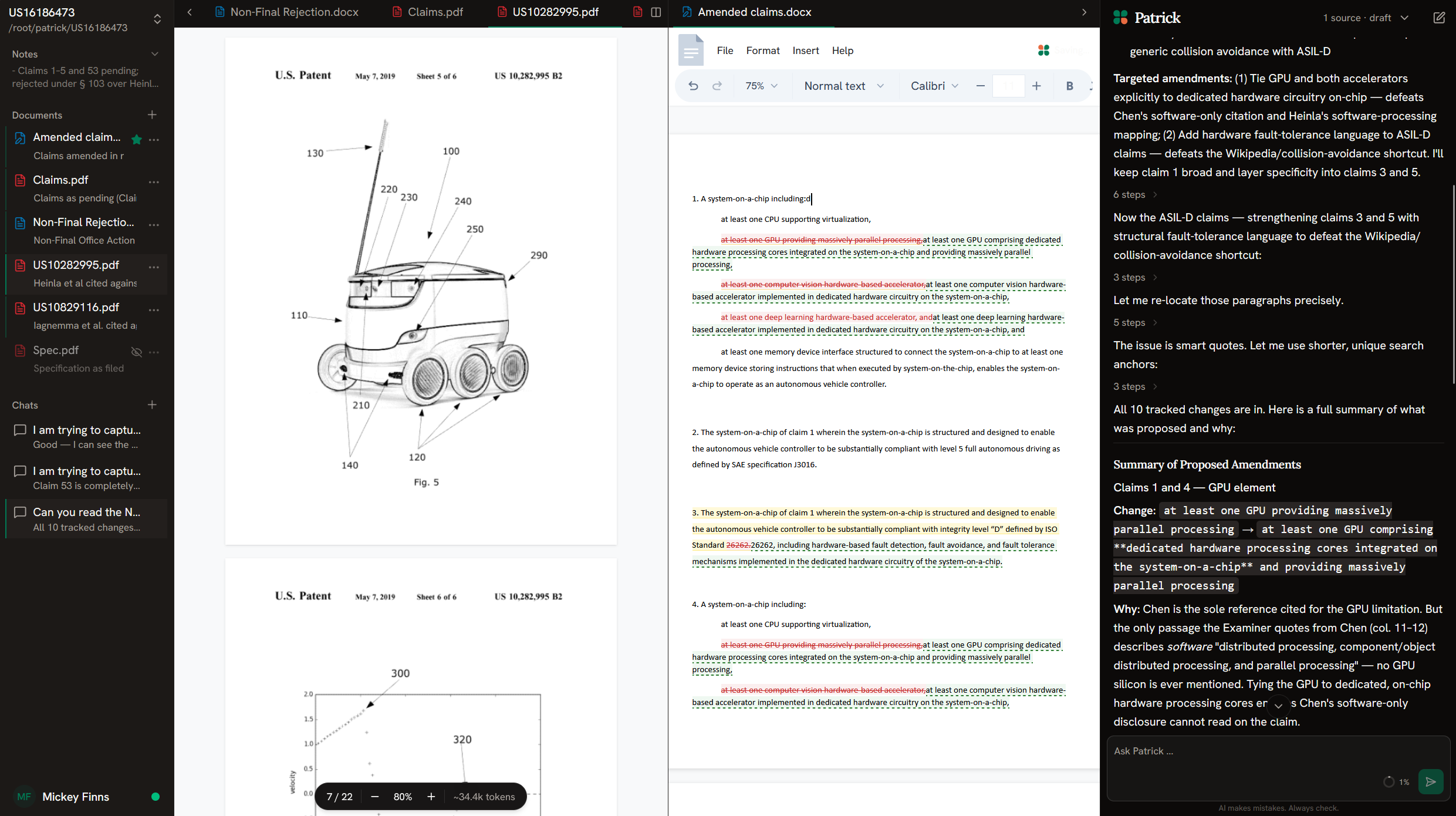Click the green online status indicator
The image size is (1456, 816).
pyautogui.click(x=156, y=797)
